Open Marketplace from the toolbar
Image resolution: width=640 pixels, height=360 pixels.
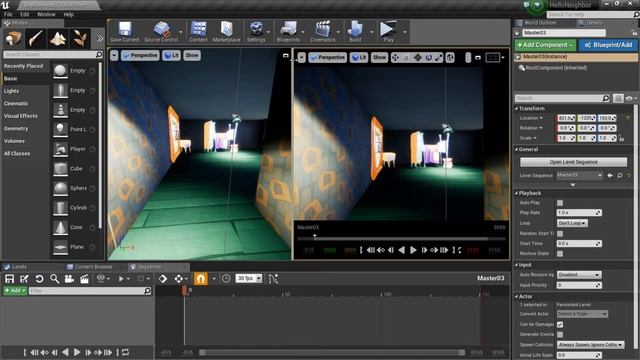pos(227,32)
